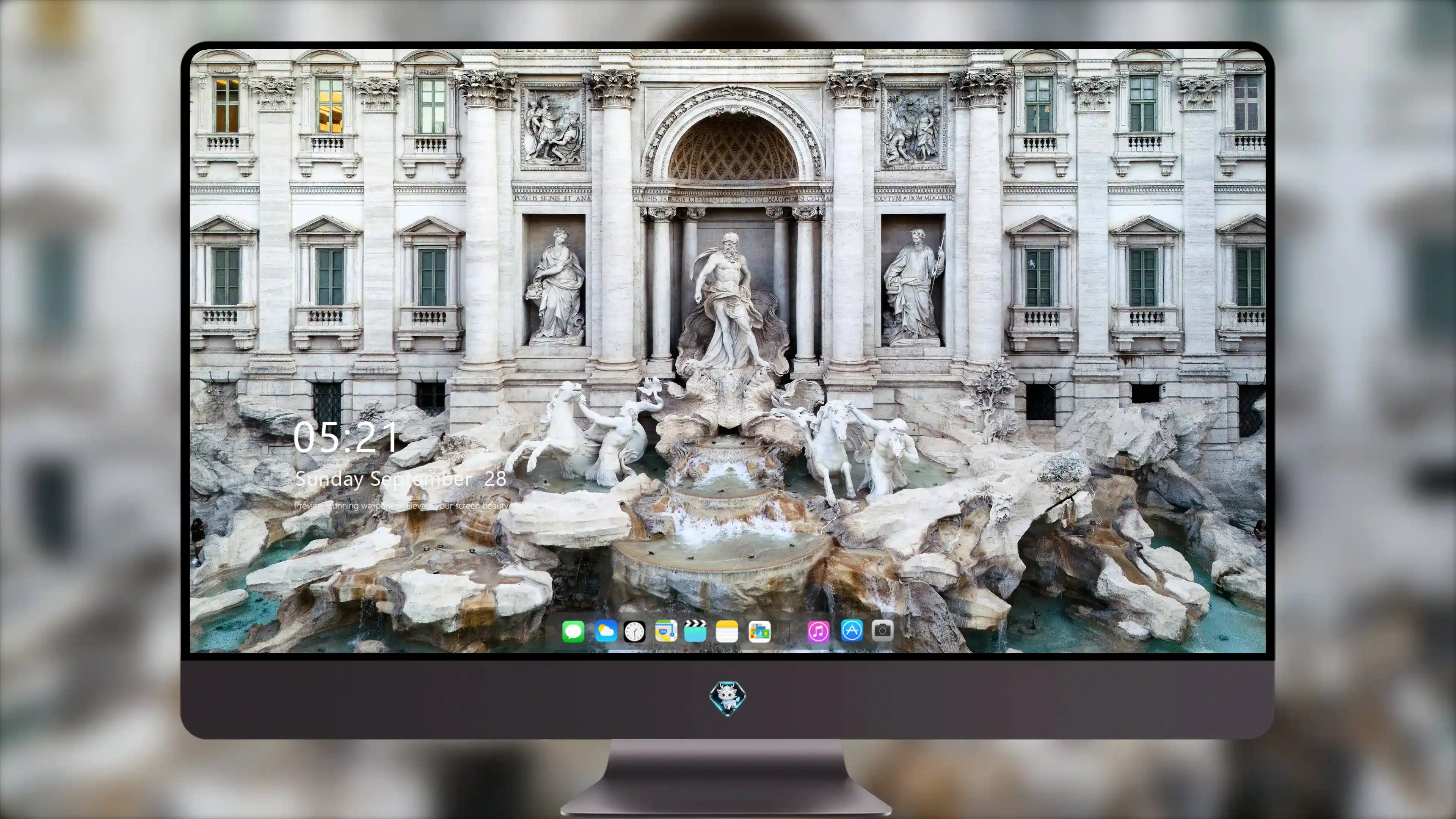Launch the pink iTunes music app
Screen dimensions: 1456x819
[819, 631]
